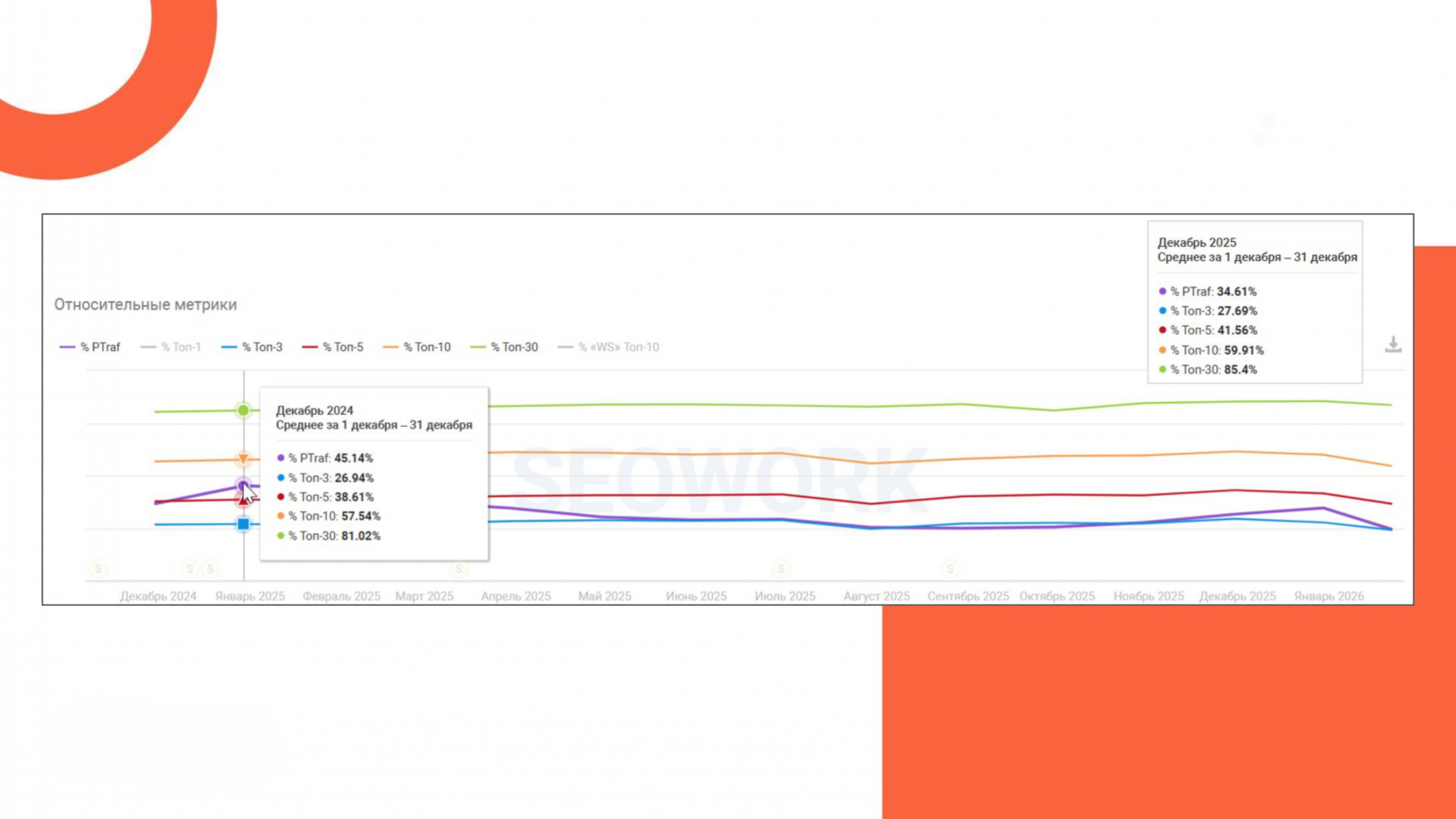Viewport: 1456px width, 819px height.
Task: Click the x-axis label Апрель 2025
Action: (516, 596)
